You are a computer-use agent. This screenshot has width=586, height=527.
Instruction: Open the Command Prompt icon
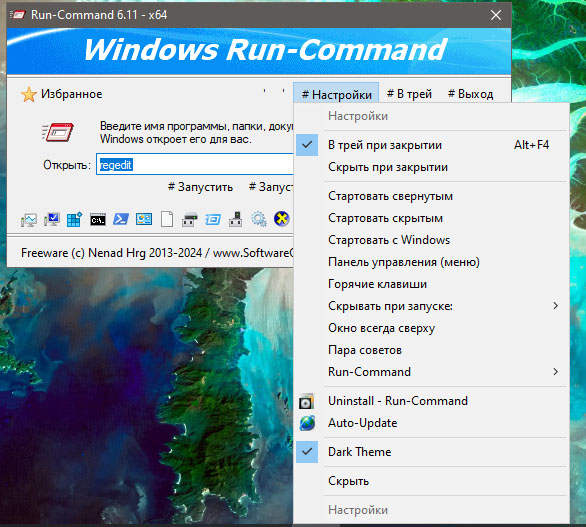[98, 220]
